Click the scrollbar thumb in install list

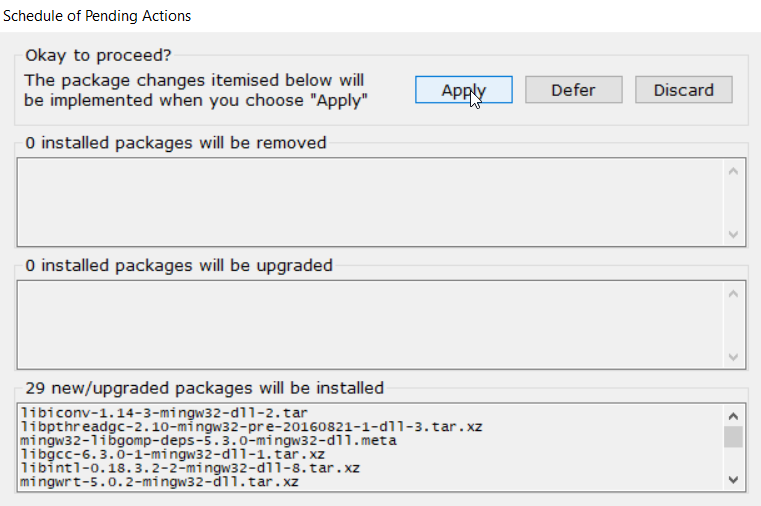pyautogui.click(x=733, y=437)
